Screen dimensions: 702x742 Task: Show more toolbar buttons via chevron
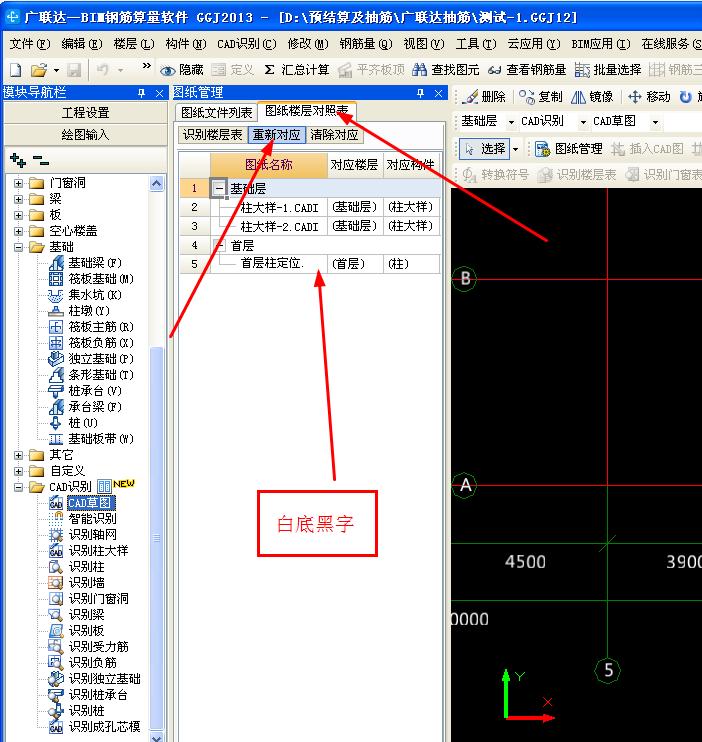(146, 66)
